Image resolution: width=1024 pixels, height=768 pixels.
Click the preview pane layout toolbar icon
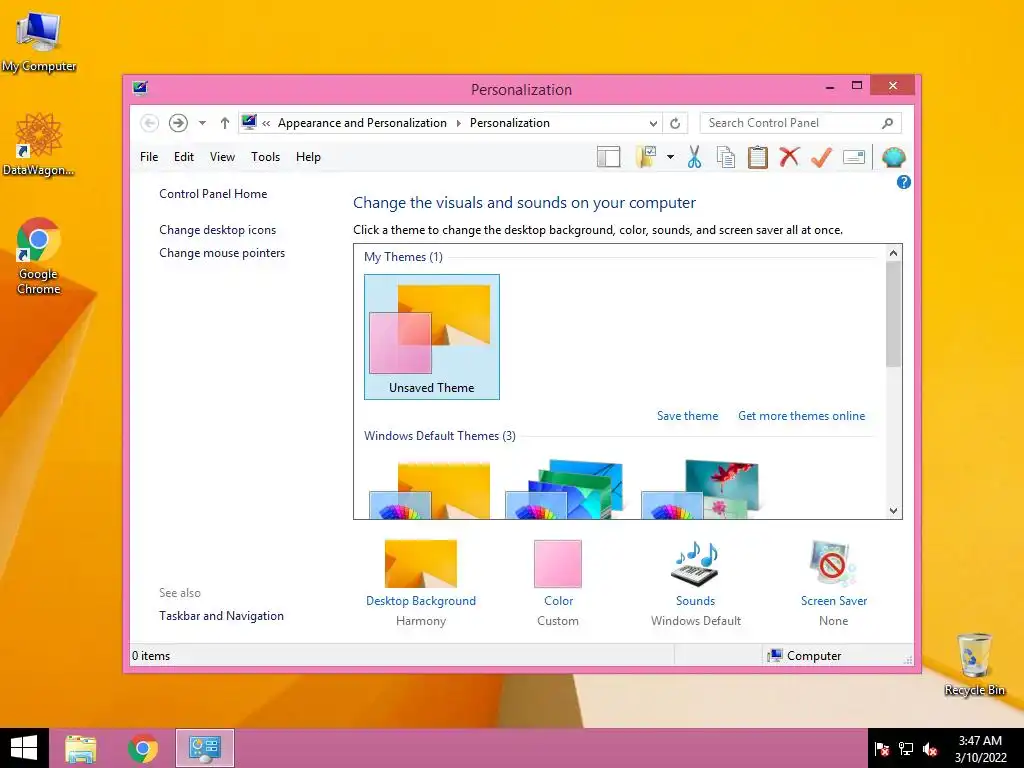tap(609, 157)
